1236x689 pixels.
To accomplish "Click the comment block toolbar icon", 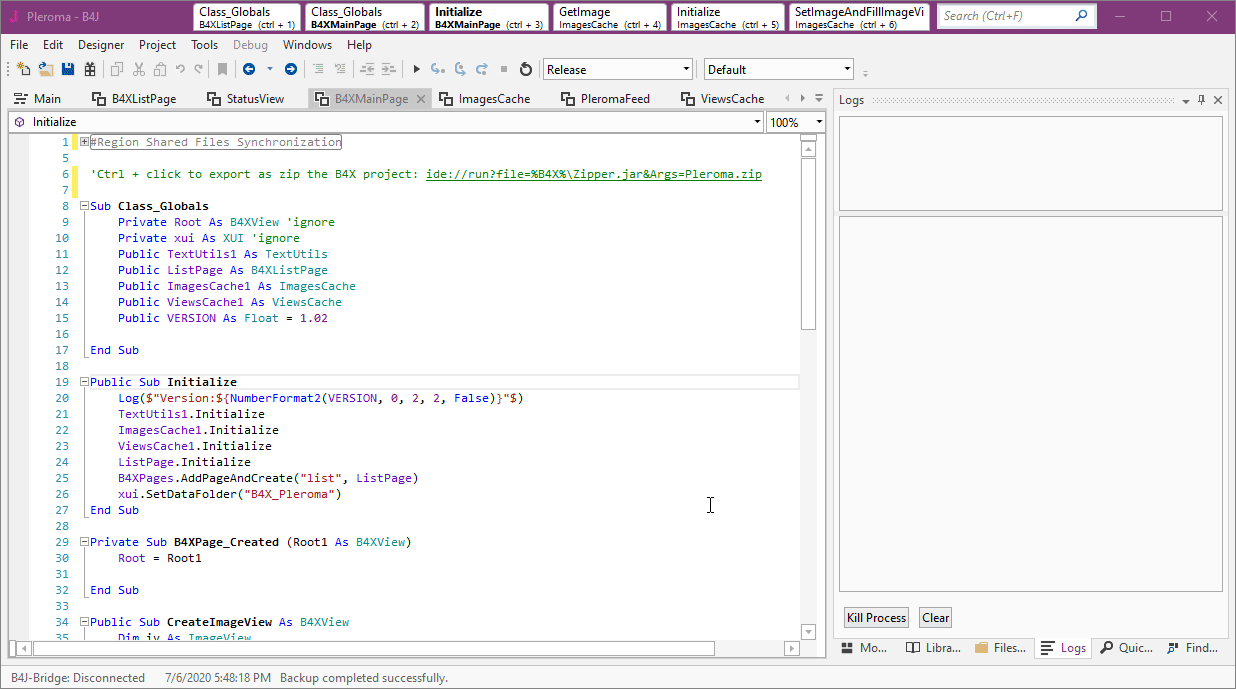I will click(x=318, y=69).
